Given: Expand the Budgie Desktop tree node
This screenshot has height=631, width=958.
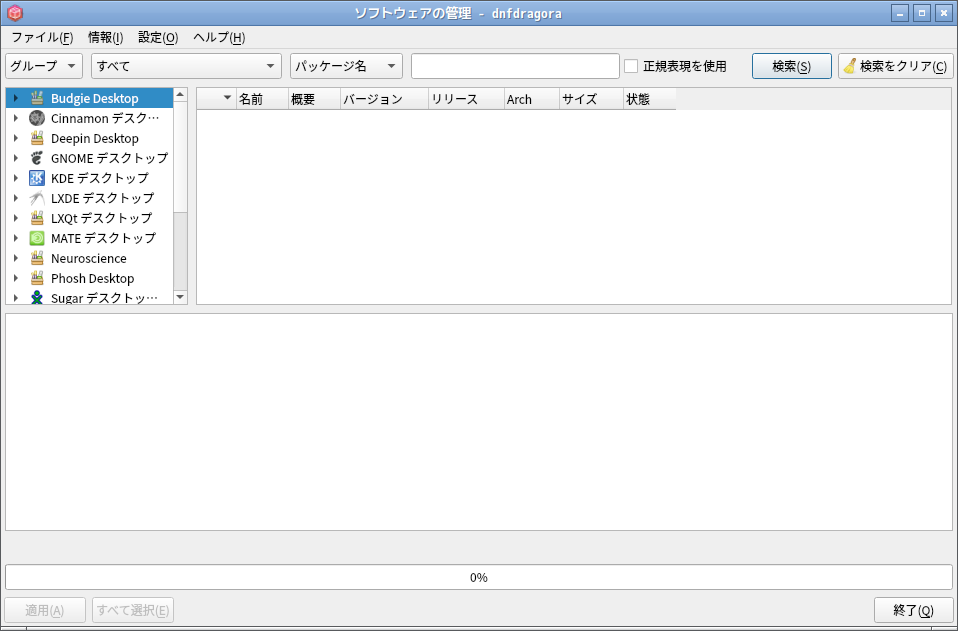Looking at the screenshot, I should 16,98.
